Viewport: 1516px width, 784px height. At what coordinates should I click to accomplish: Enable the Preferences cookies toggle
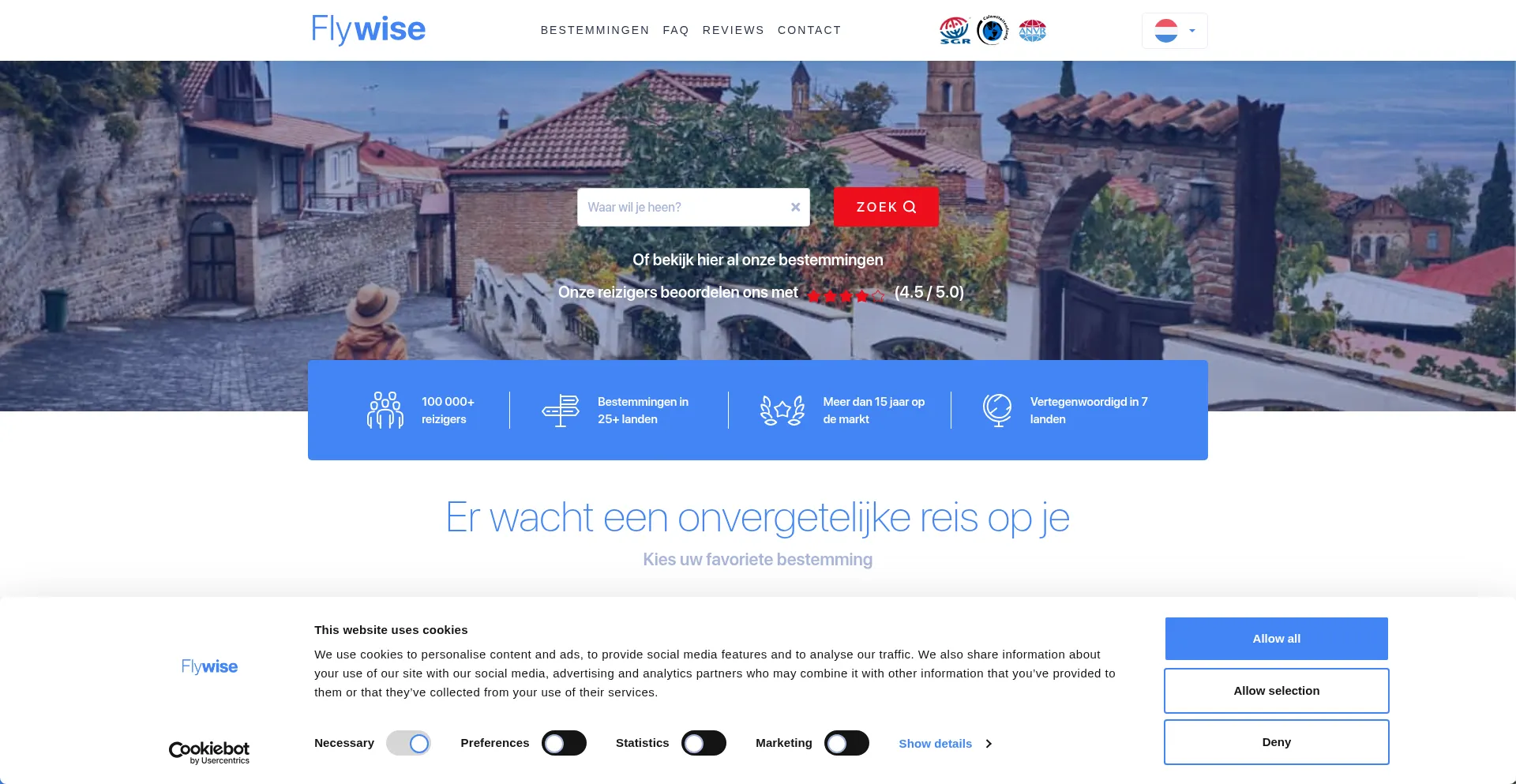(x=564, y=743)
